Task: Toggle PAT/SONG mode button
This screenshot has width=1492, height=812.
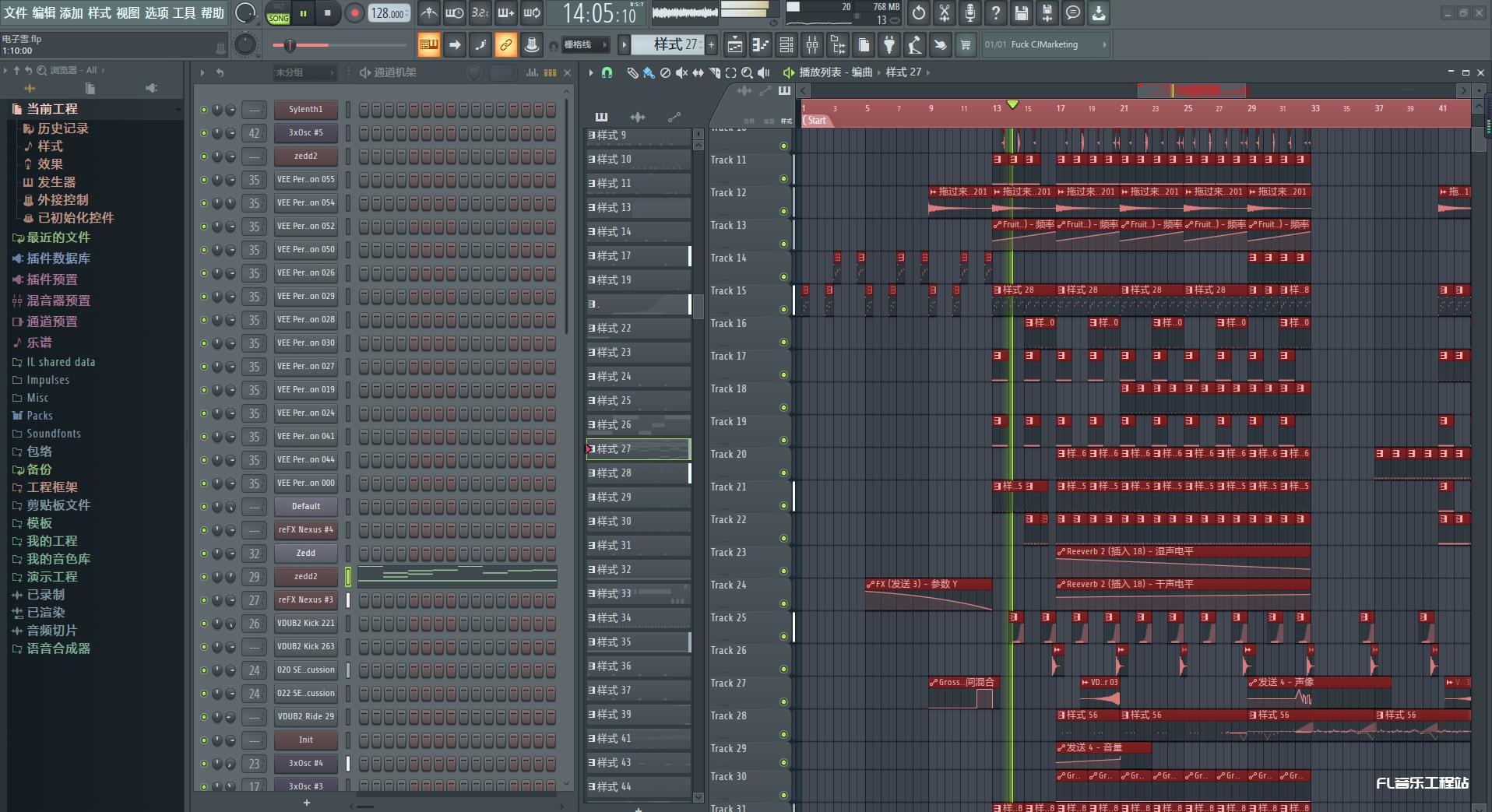Action: pos(278,13)
